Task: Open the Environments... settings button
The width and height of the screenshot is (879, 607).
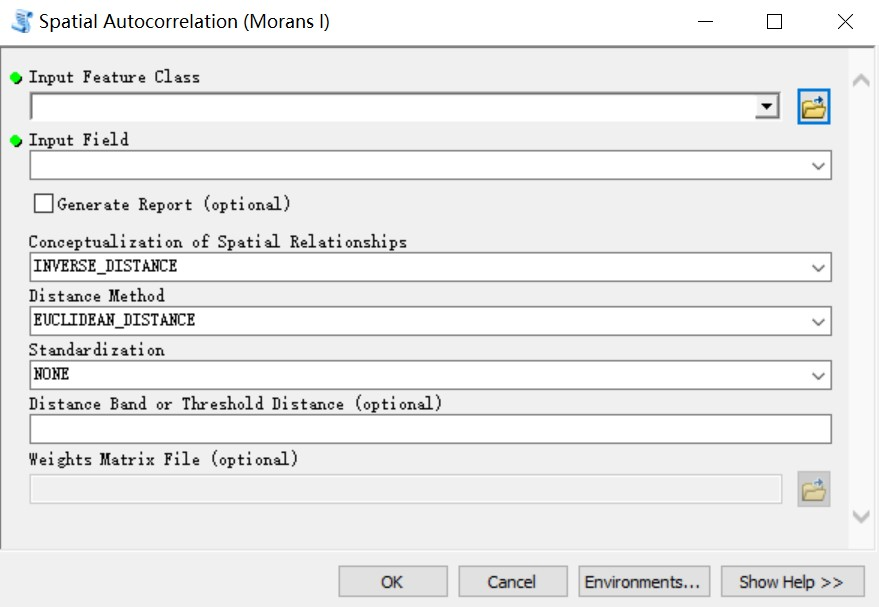Action: pyautogui.click(x=644, y=582)
